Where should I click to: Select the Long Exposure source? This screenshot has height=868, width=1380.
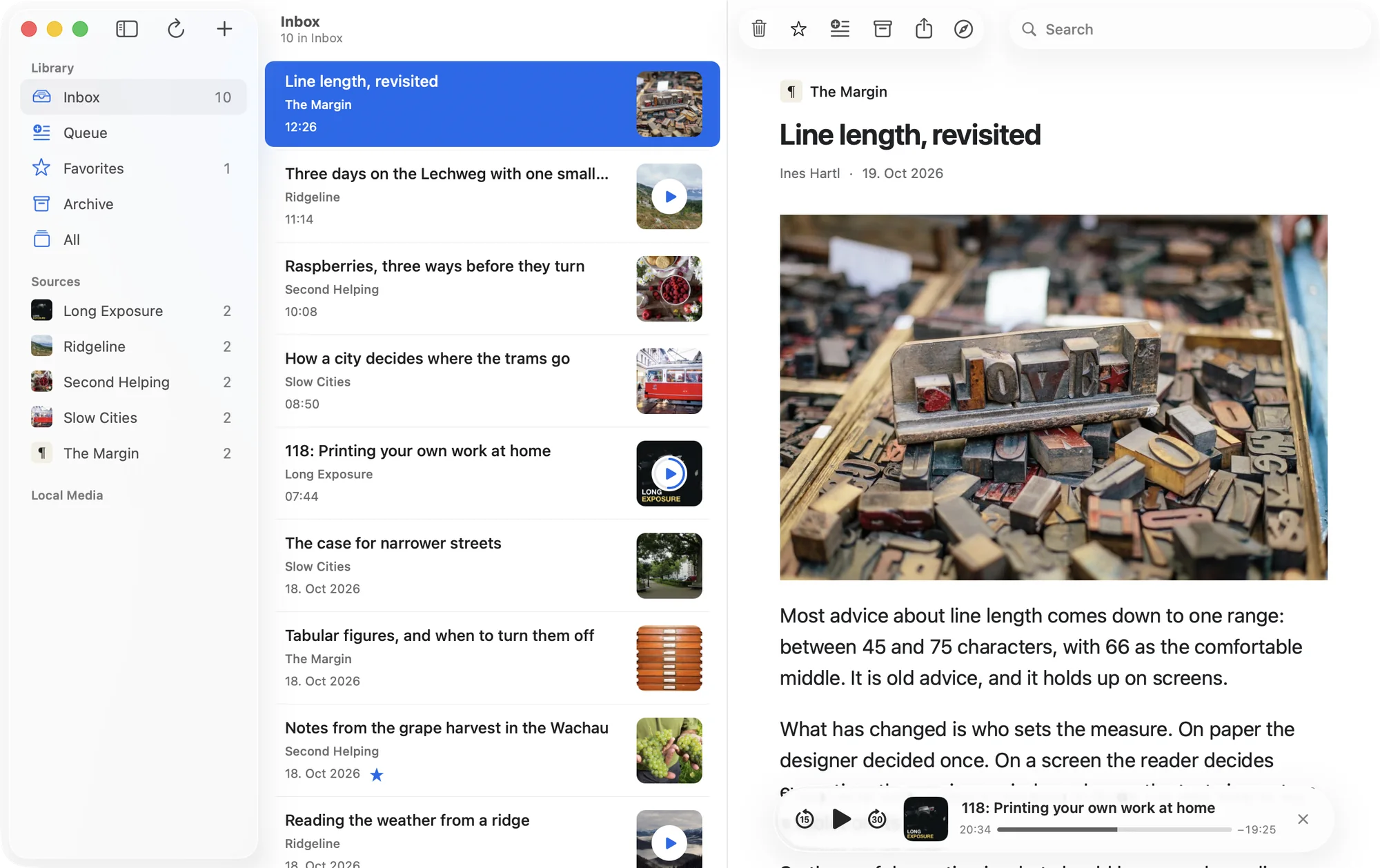click(x=133, y=310)
